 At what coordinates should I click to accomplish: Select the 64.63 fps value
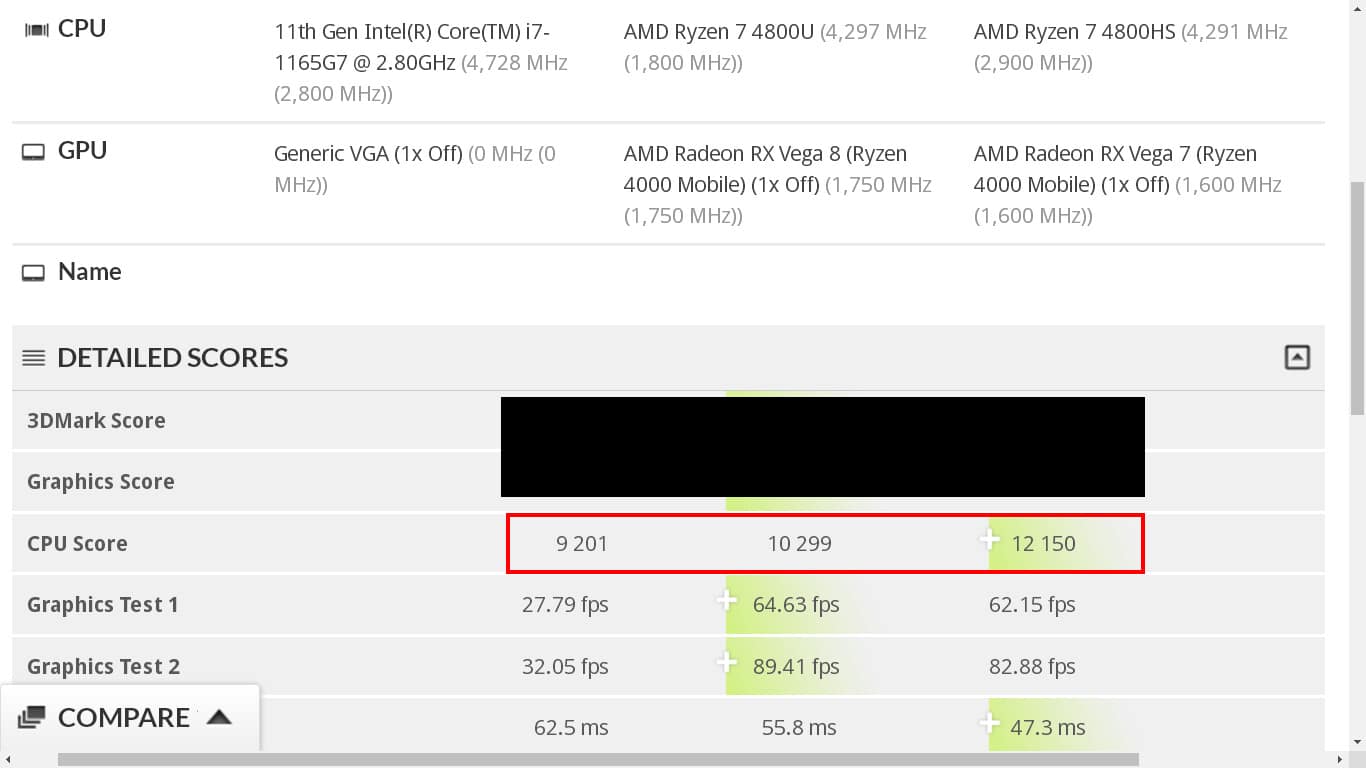[796, 605]
